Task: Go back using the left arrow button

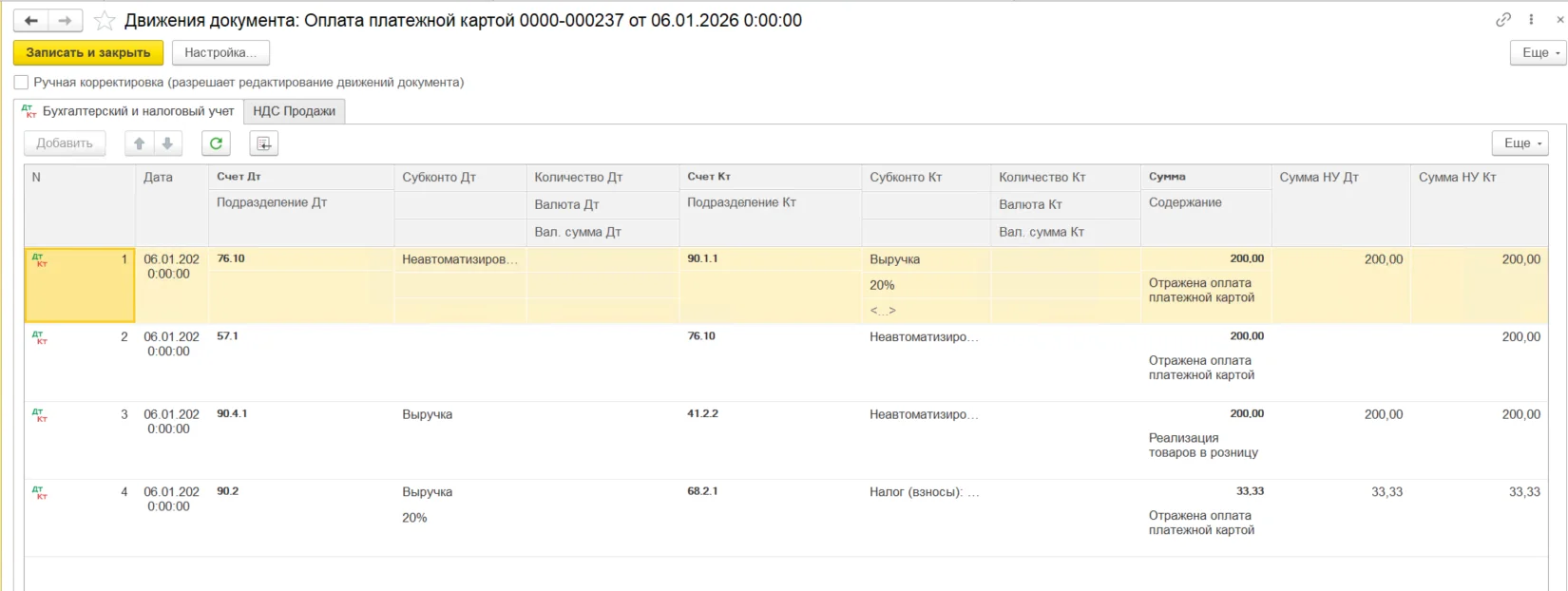Action: (30, 20)
